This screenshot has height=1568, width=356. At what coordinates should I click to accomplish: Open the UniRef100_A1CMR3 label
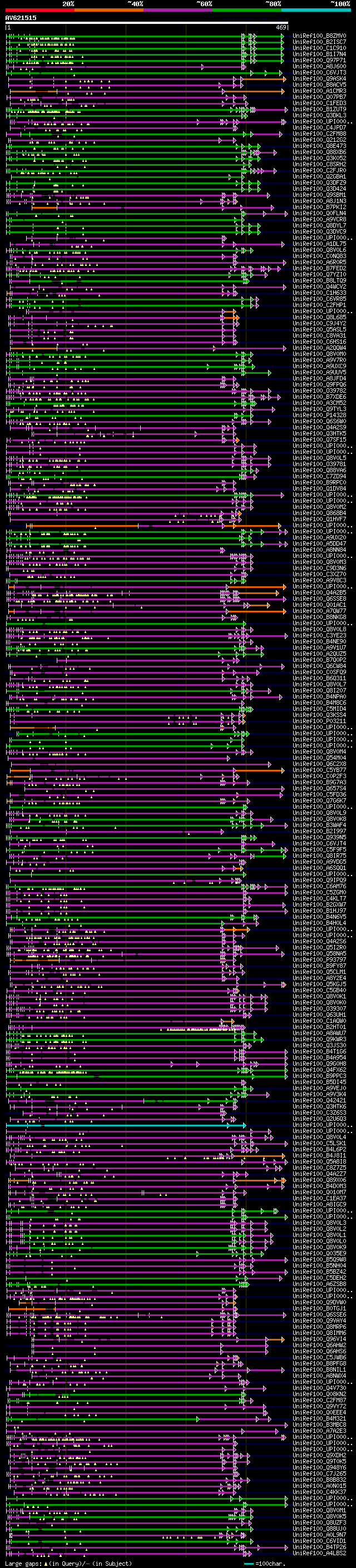(319, 91)
